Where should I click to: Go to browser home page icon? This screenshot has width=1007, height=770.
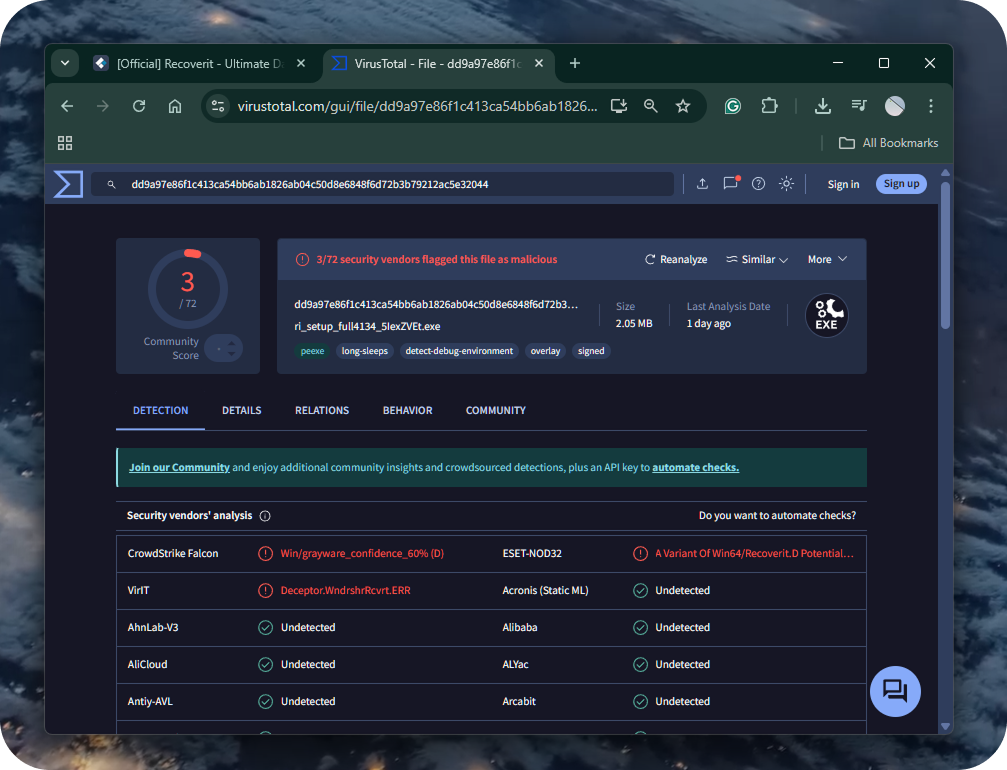pyautogui.click(x=175, y=106)
